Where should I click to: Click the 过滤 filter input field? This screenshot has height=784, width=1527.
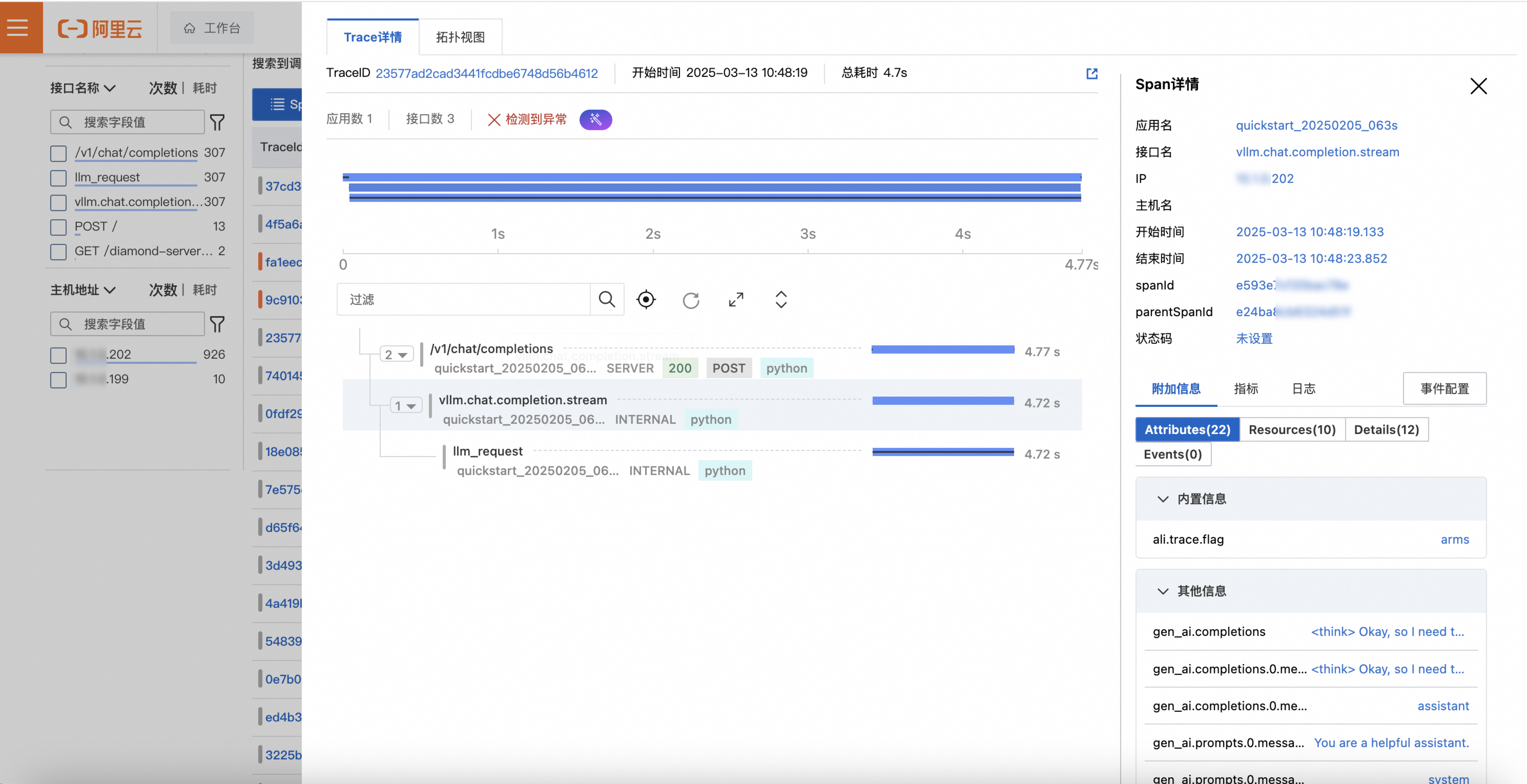[x=463, y=299]
